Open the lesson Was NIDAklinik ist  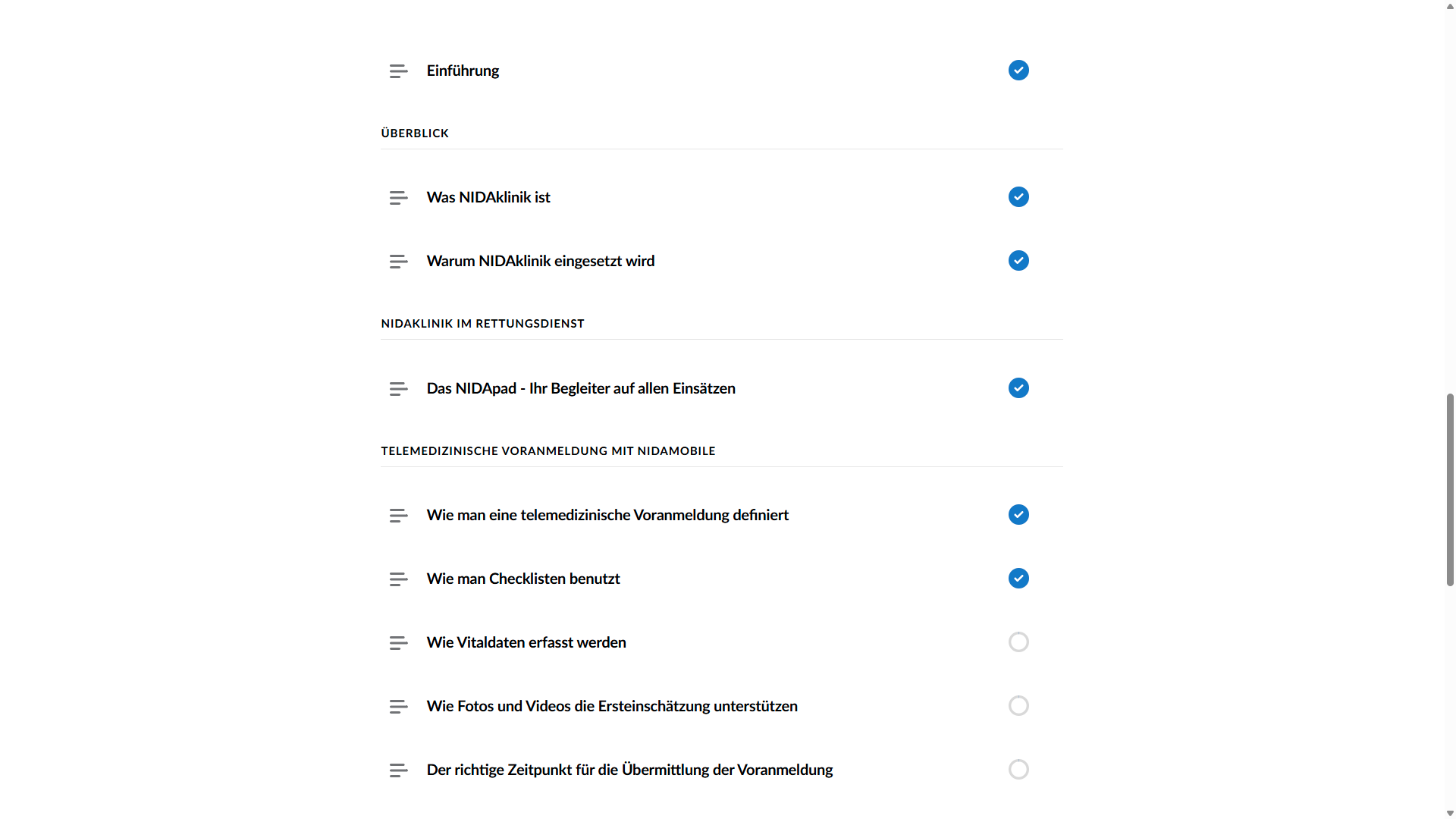tap(488, 197)
